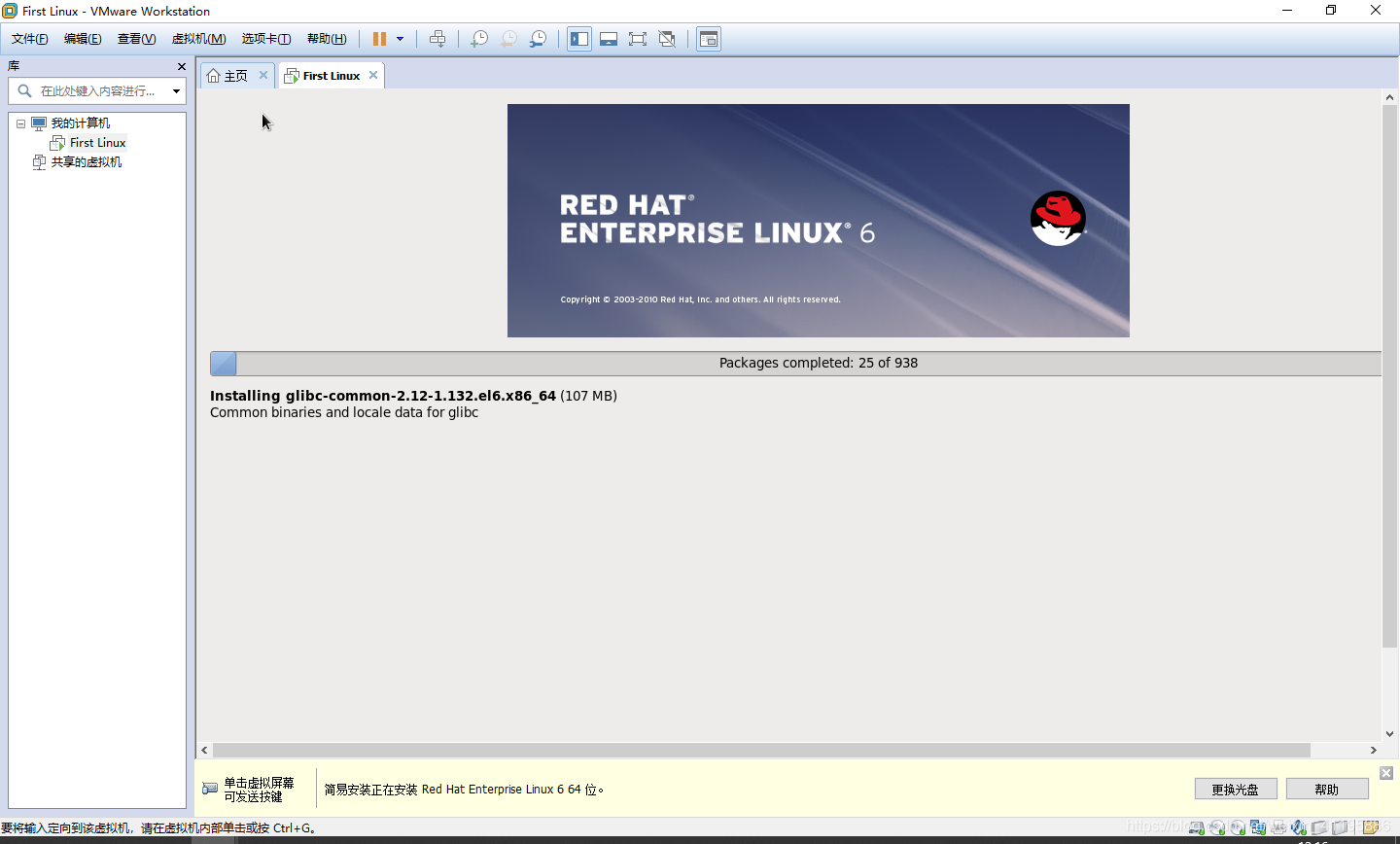Click the package installation progress bar
This screenshot has width=1400, height=844.
pyautogui.click(x=795, y=364)
